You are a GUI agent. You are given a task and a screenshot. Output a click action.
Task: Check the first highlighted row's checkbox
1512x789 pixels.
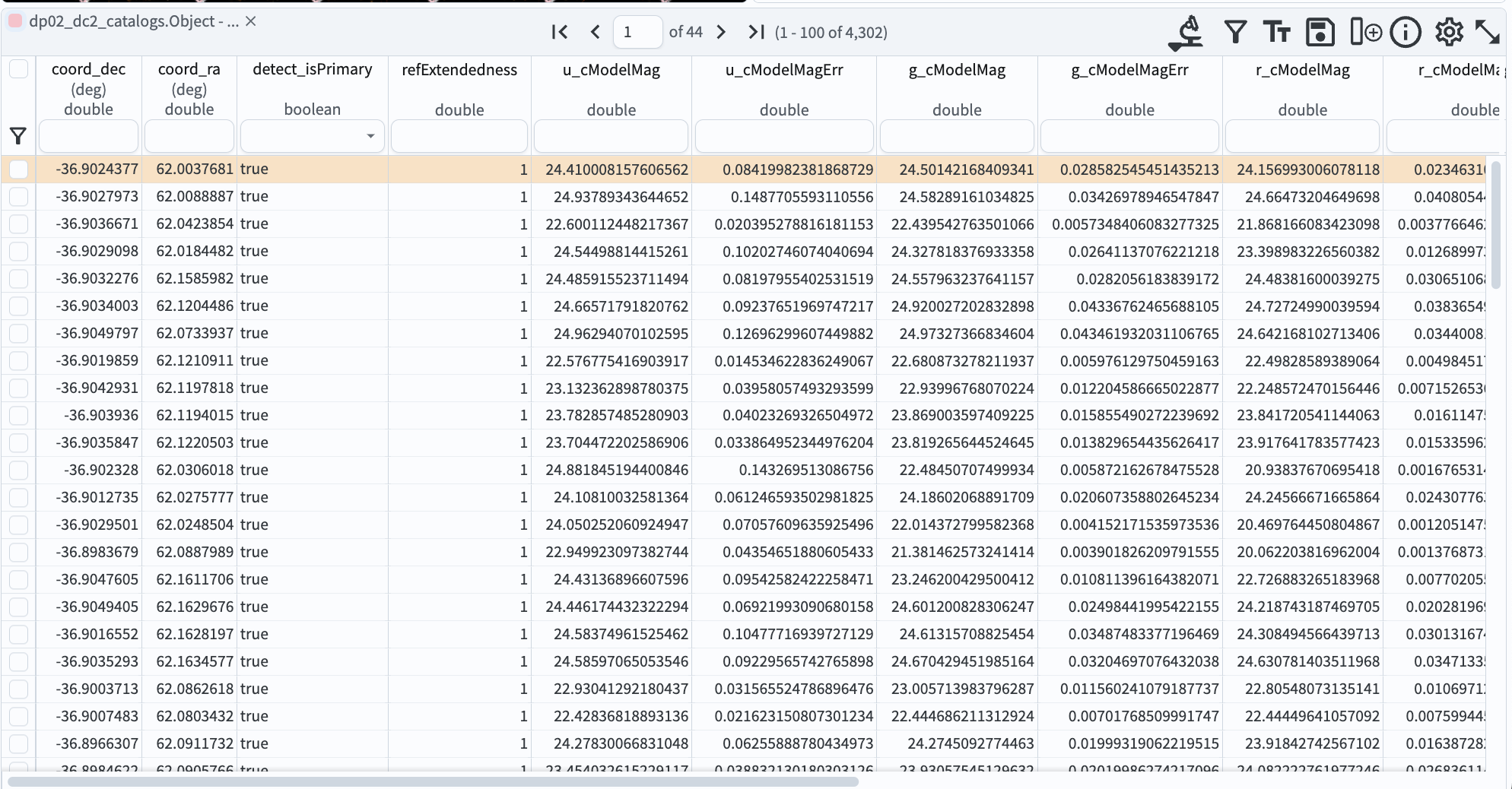pos(18,169)
